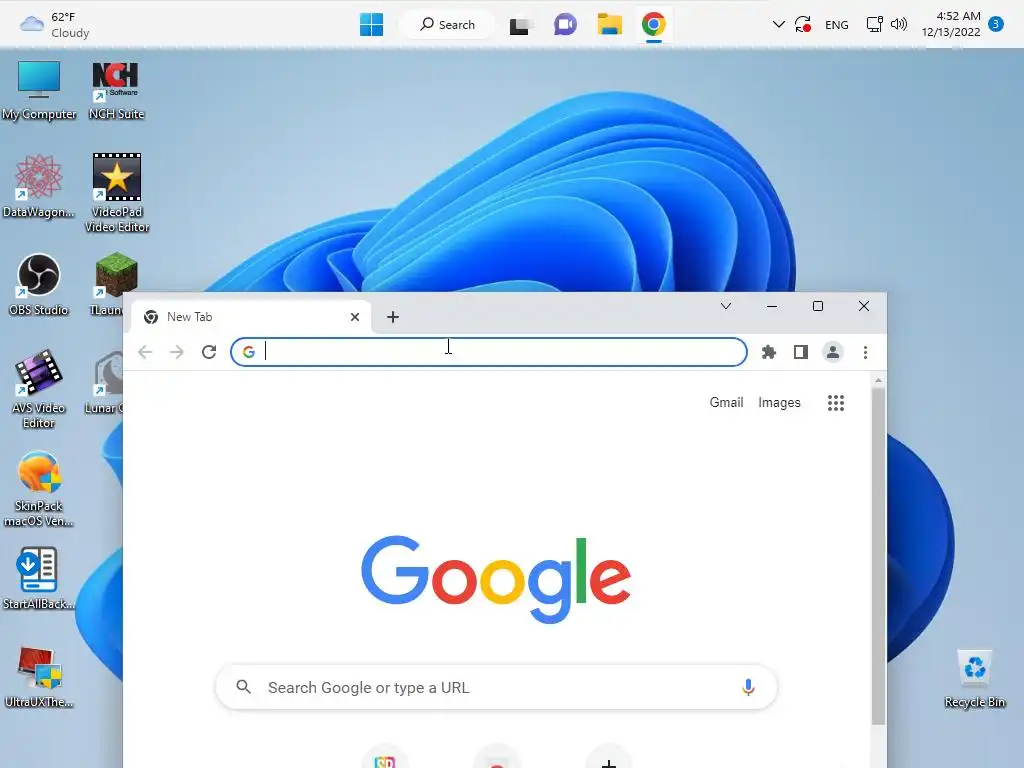Viewport: 1024px width, 768px height.
Task: Select StartAllBack desktop icon
Action: (x=39, y=578)
